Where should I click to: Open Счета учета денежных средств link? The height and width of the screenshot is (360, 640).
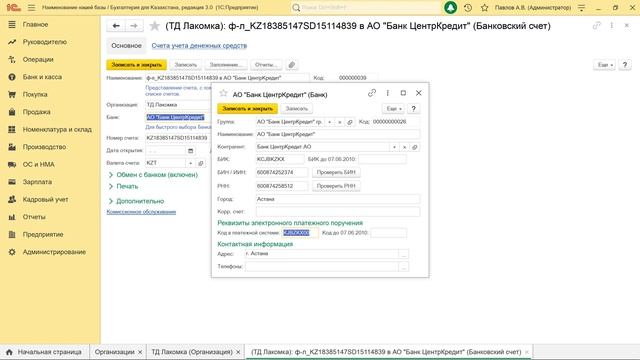(x=199, y=46)
